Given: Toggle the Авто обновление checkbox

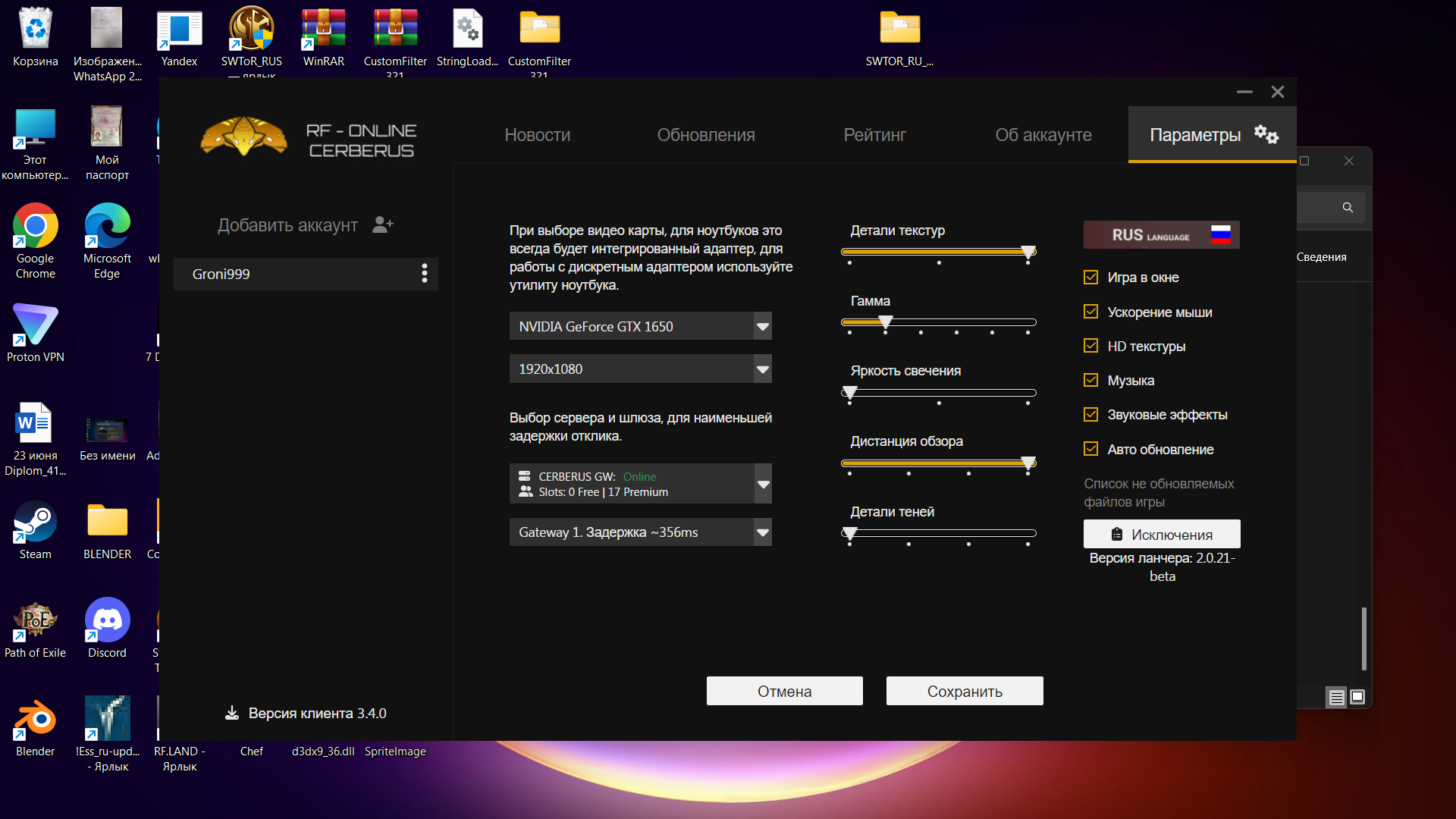Looking at the screenshot, I should click(x=1090, y=449).
